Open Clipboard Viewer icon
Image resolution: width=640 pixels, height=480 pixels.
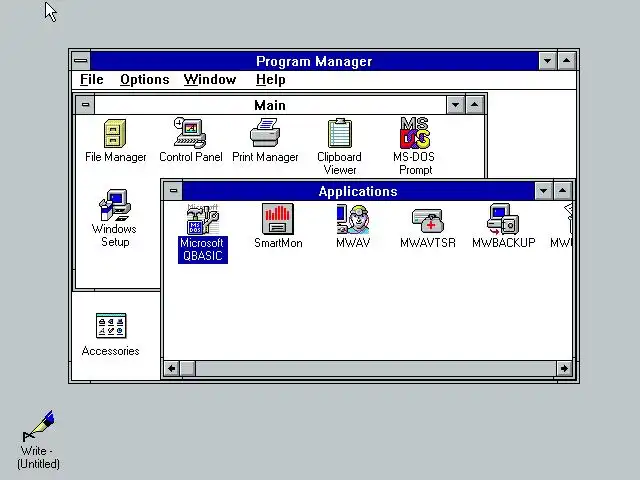pyautogui.click(x=340, y=147)
